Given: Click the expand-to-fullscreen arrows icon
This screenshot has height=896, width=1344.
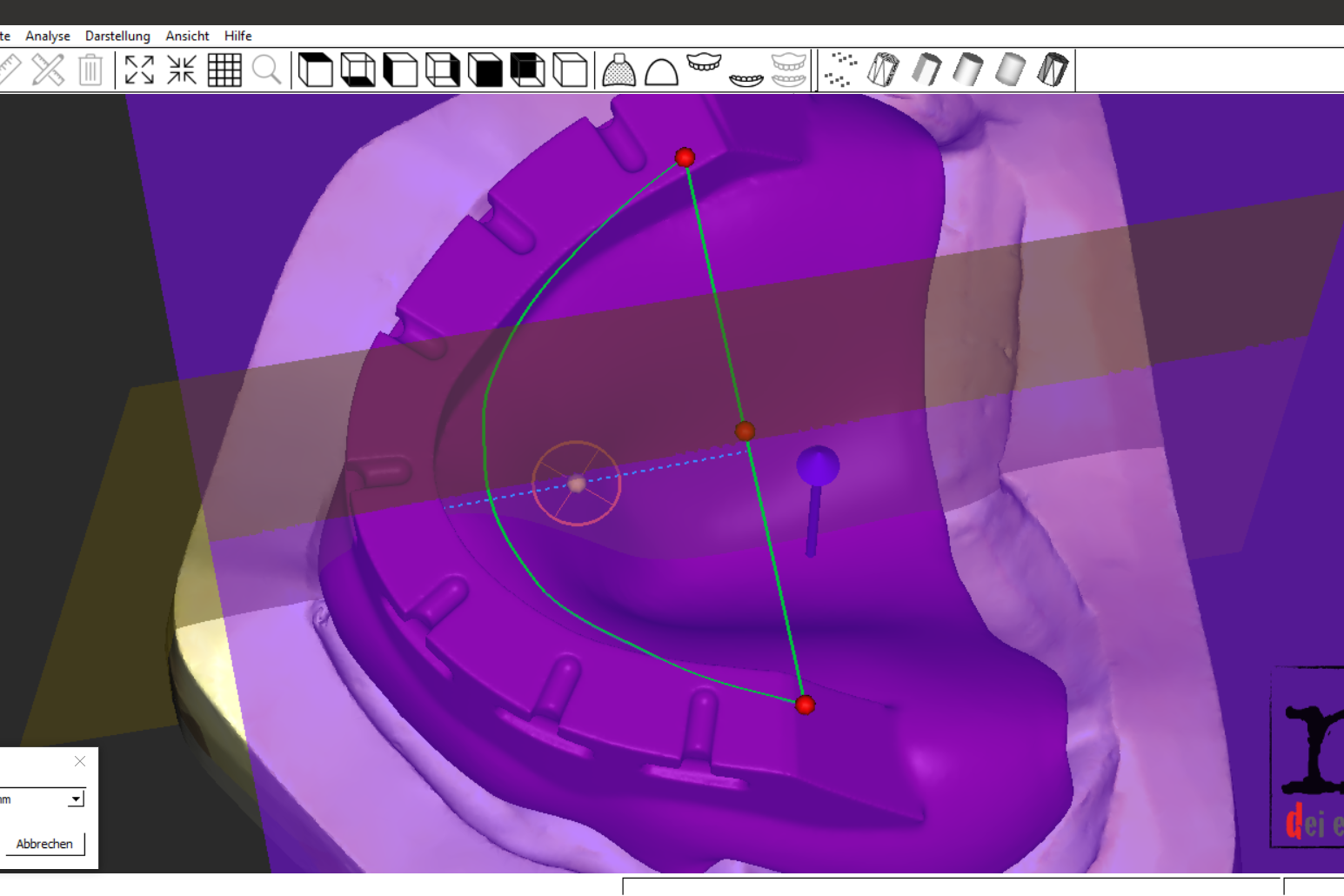Looking at the screenshot, I should tap(139, 70).
